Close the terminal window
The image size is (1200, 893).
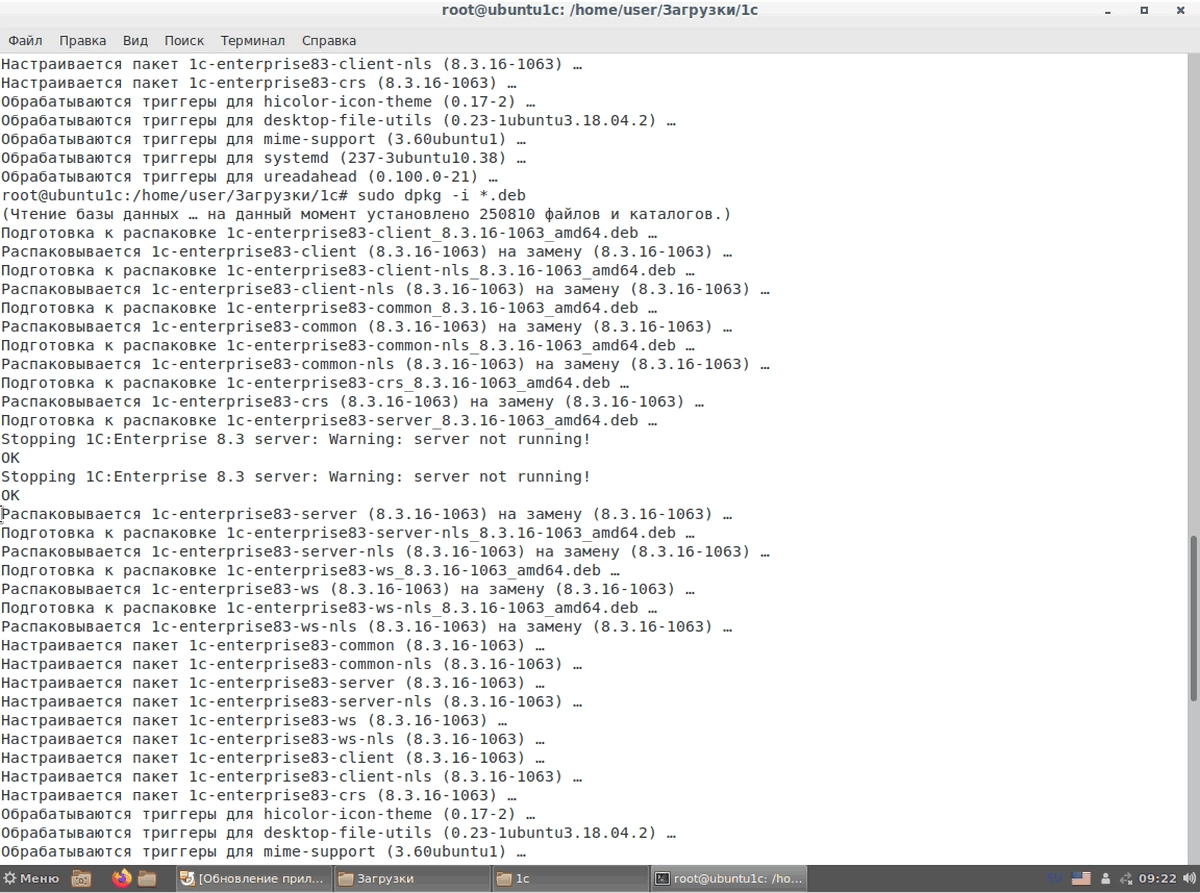click(1178, 10)
